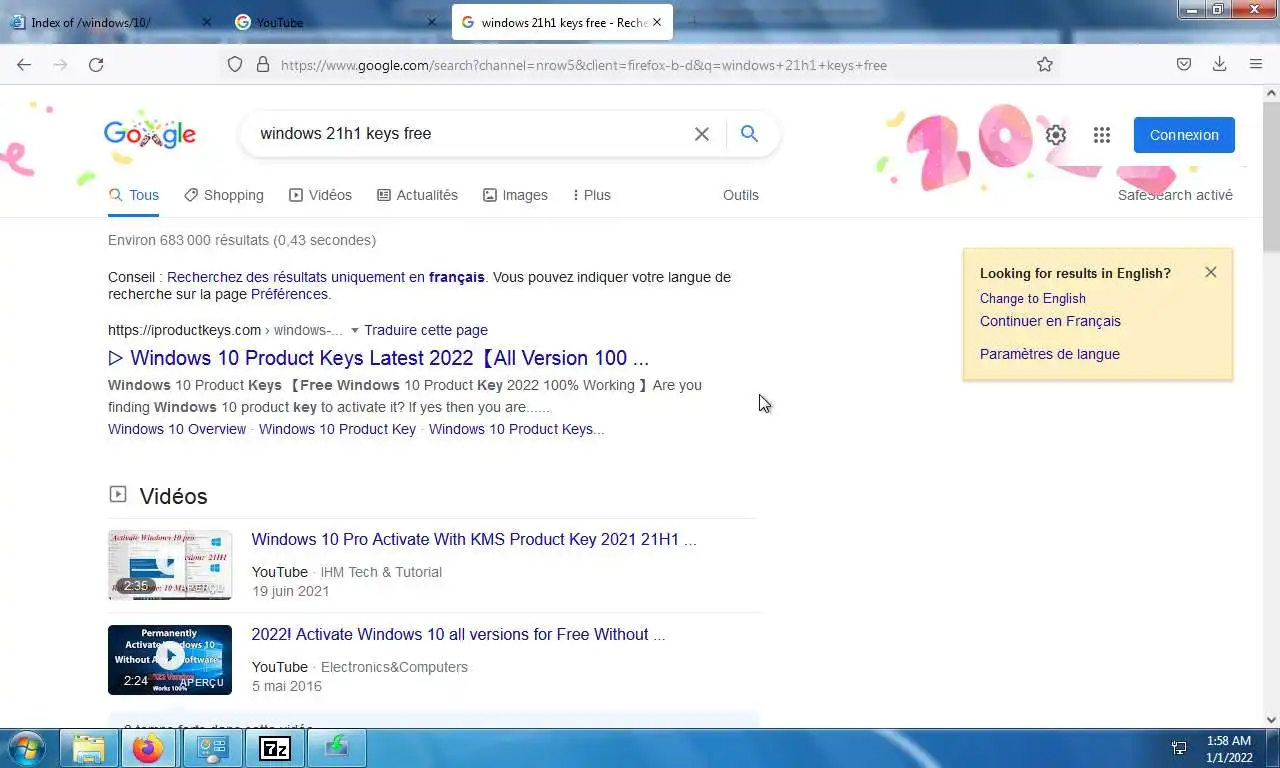Open the 7-Zip taskbar icon

click(x=274, y=748)
